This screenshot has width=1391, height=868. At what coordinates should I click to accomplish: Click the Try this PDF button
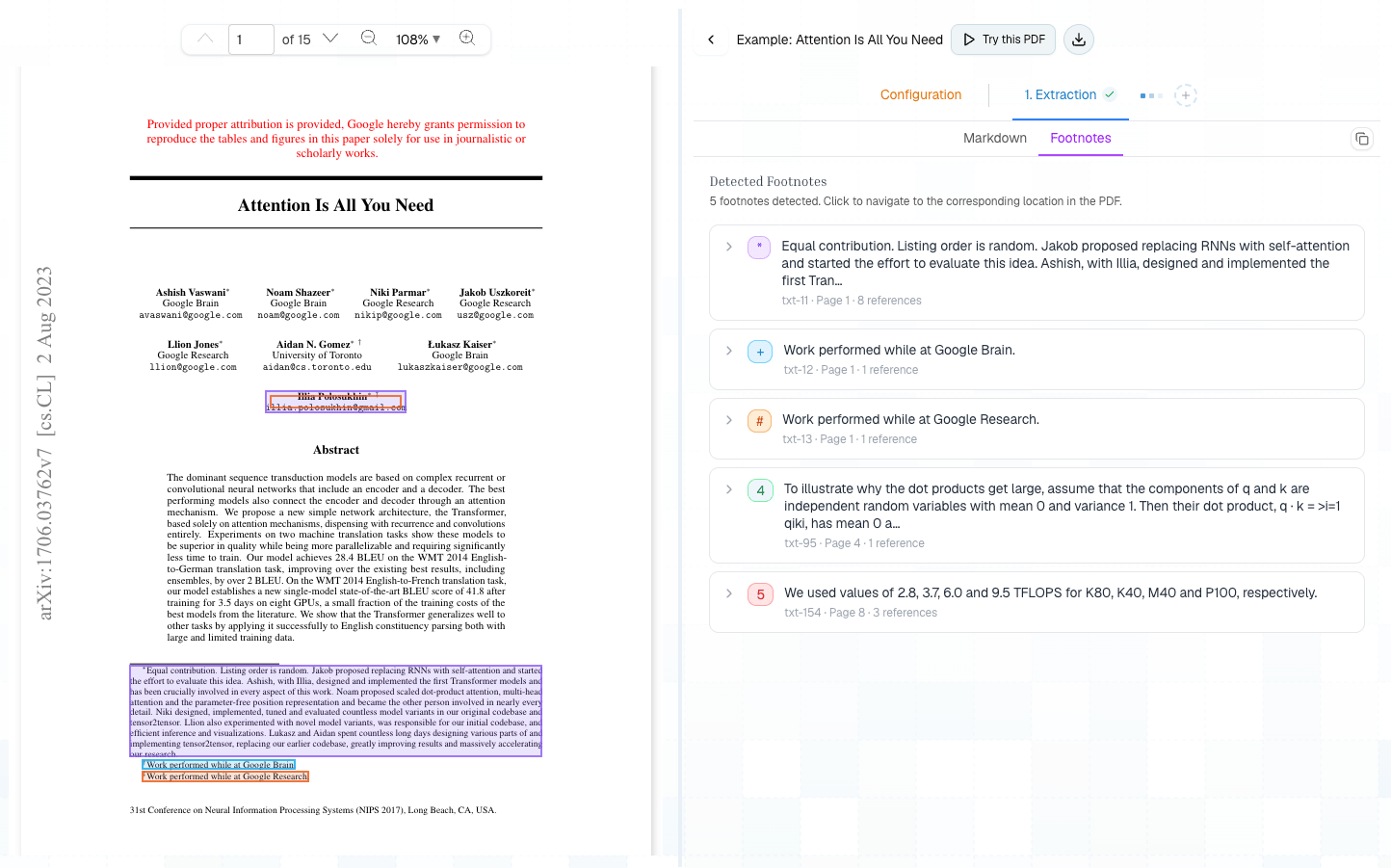(1003, 39)
